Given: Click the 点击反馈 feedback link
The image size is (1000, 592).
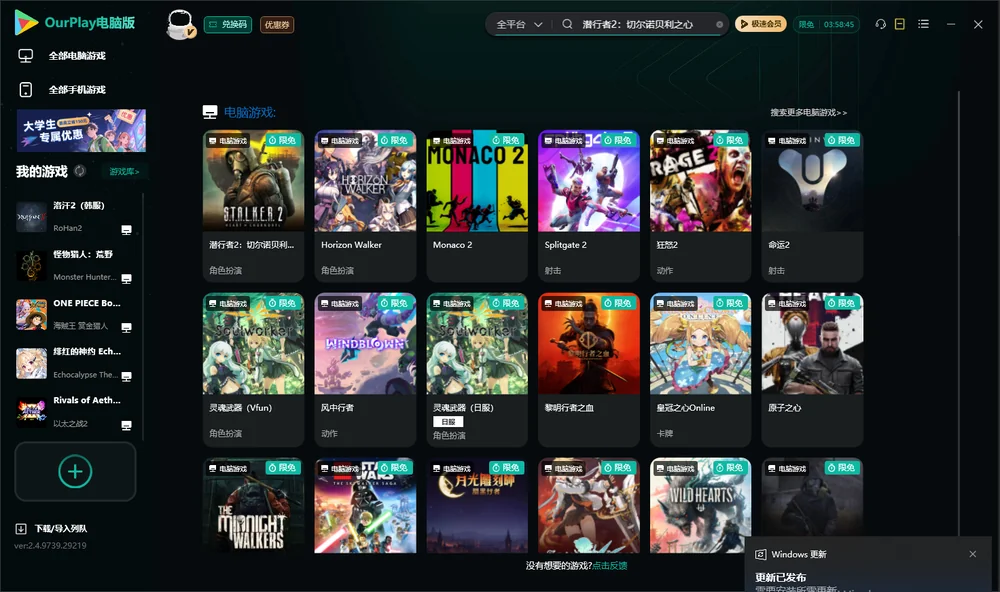Looking at the screenshot, I should coord(610,566).
